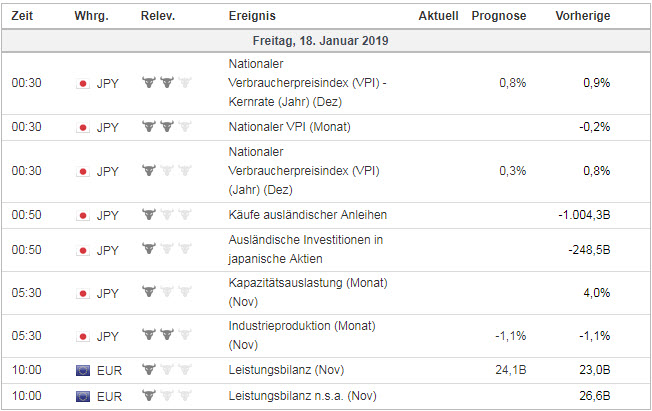Click the Vorherige column header
This screenshot has height=411, width=652.
click(x=582, y=16)
